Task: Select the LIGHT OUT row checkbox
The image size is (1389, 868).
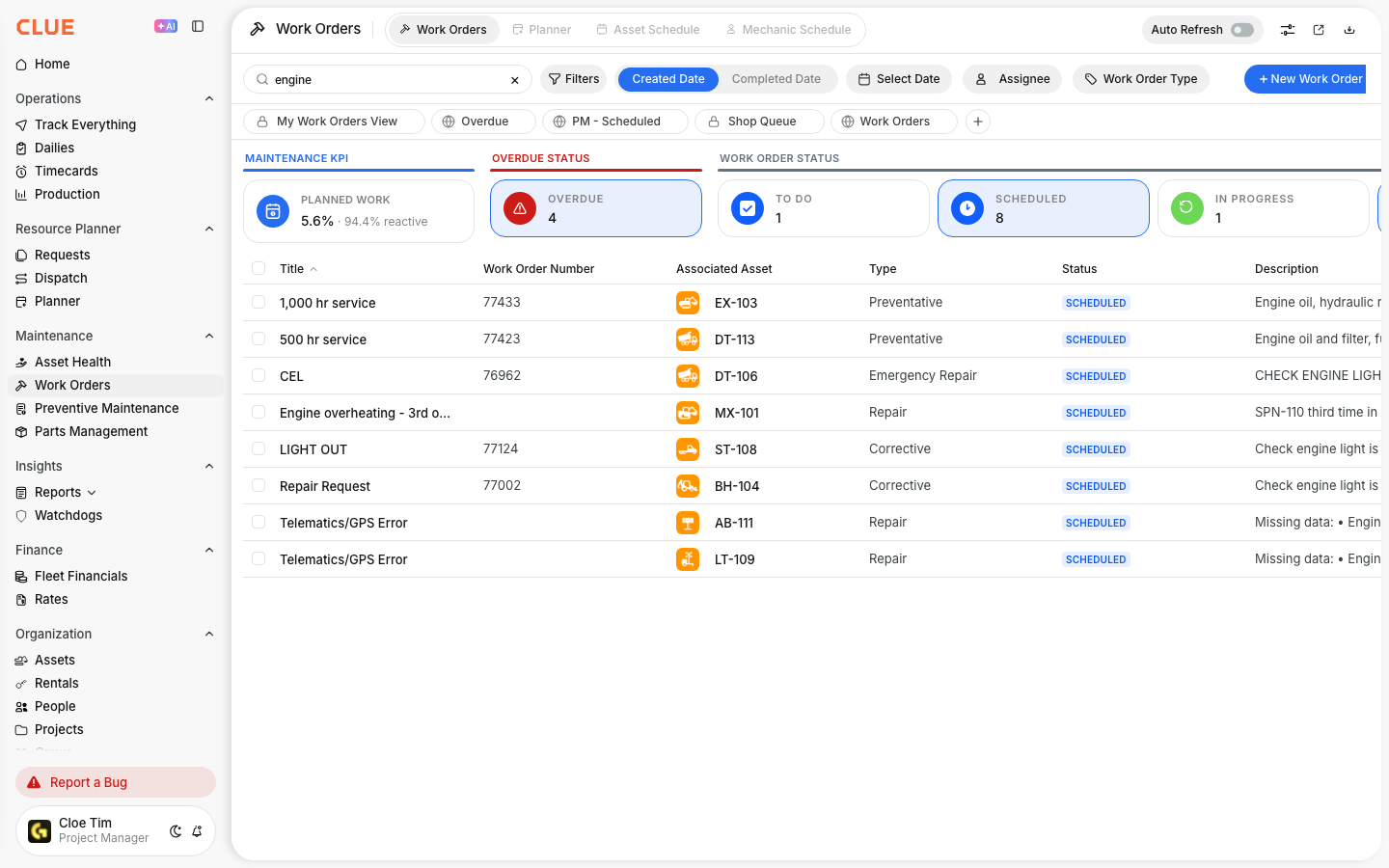Action: click(x=259, y=448)
